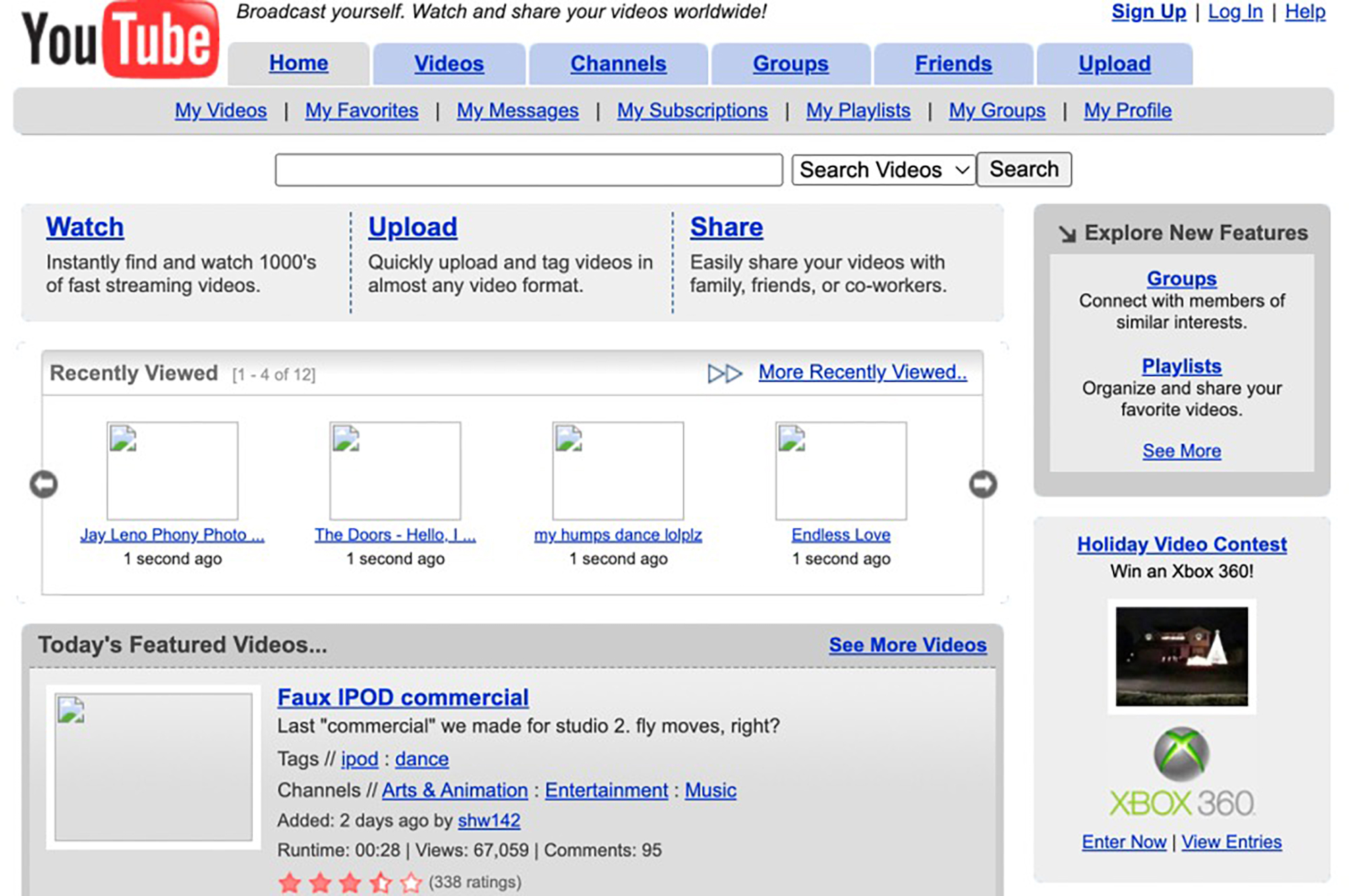Click the holiday lights contest thumbnail
Image resolution: width=1349 pixels, height=896 pixels.
click(1182, 657)
